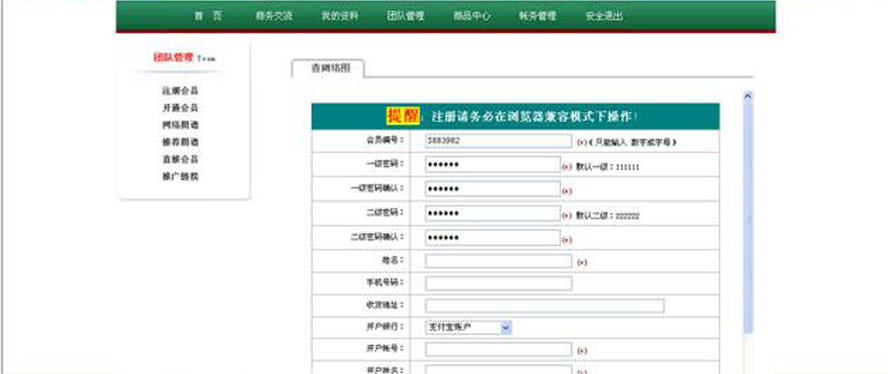Screen dimensions: 888x374
Task: Focus the 一级密码 password field
Action: click(x=493, y=165)
